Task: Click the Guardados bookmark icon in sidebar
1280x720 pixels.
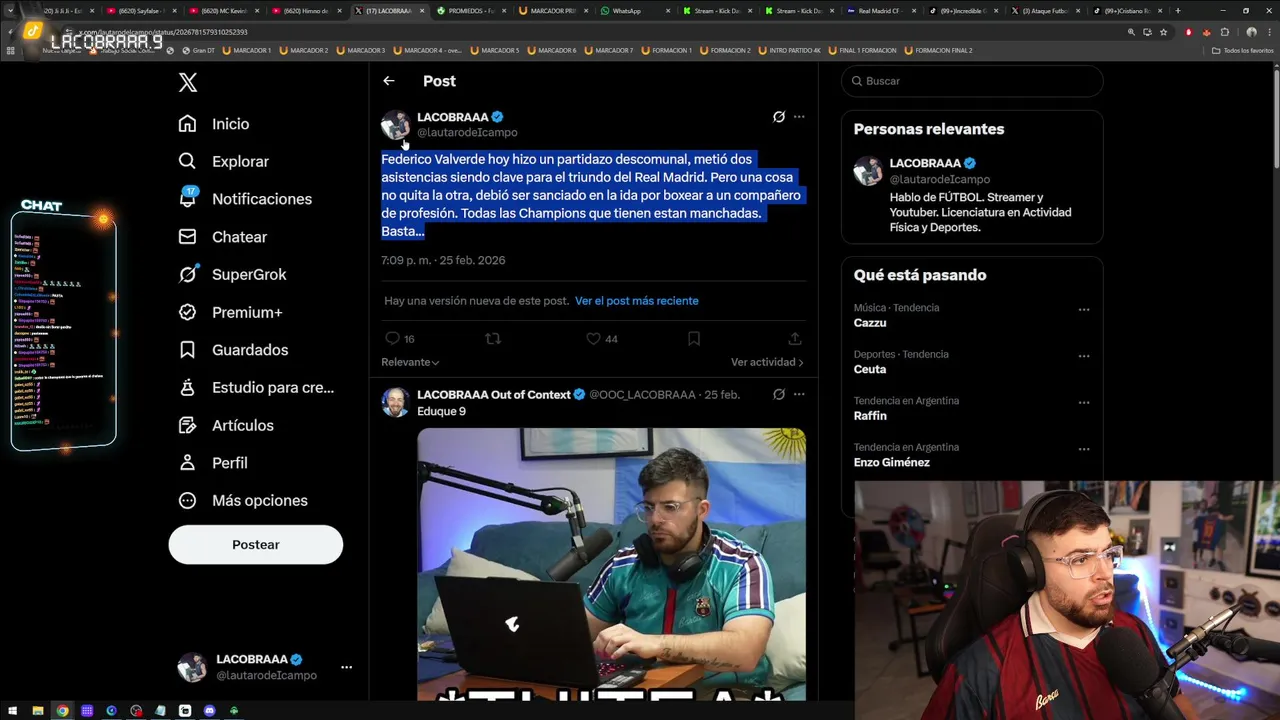Action: click(187, 350)
